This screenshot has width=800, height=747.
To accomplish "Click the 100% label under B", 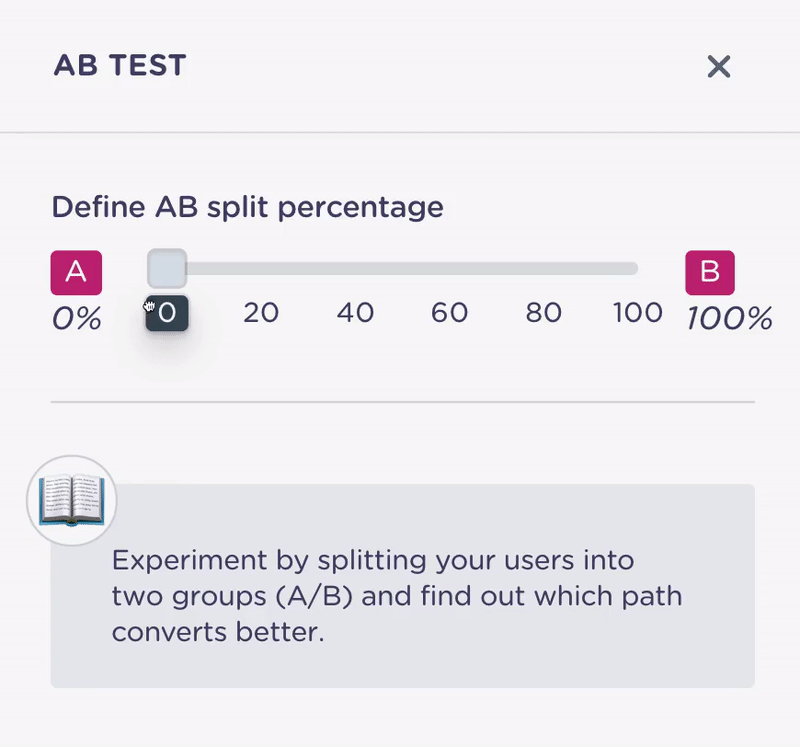I will point(730,318).
